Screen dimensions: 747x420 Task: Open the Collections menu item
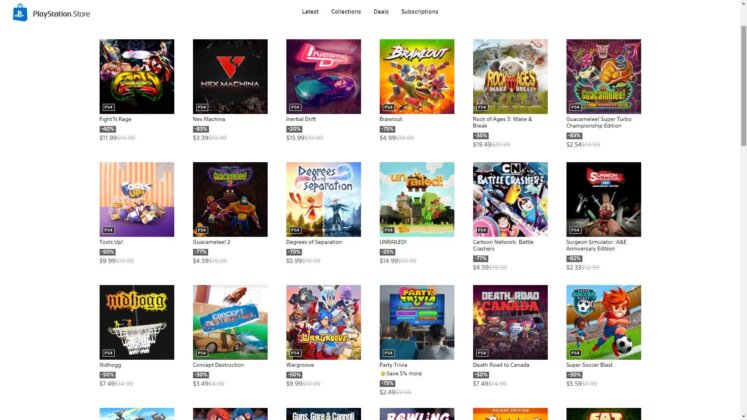pyautogui.click(x=346, y=11)
